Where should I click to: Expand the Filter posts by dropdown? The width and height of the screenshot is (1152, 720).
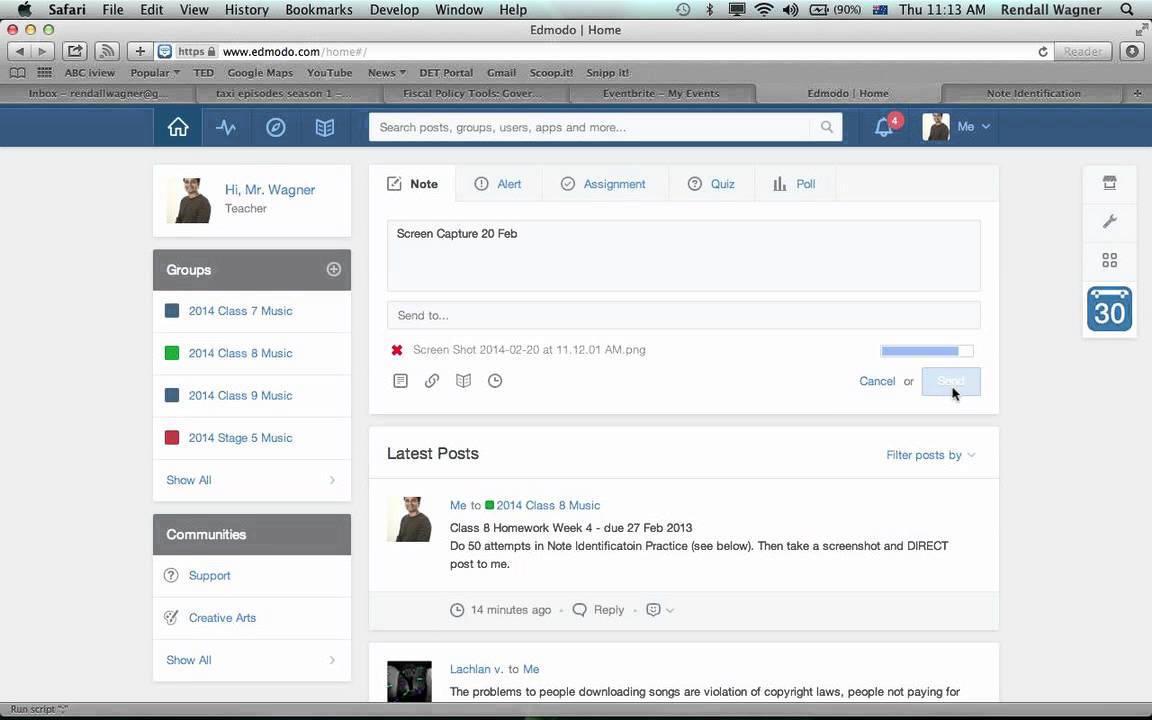coord(931,455)
